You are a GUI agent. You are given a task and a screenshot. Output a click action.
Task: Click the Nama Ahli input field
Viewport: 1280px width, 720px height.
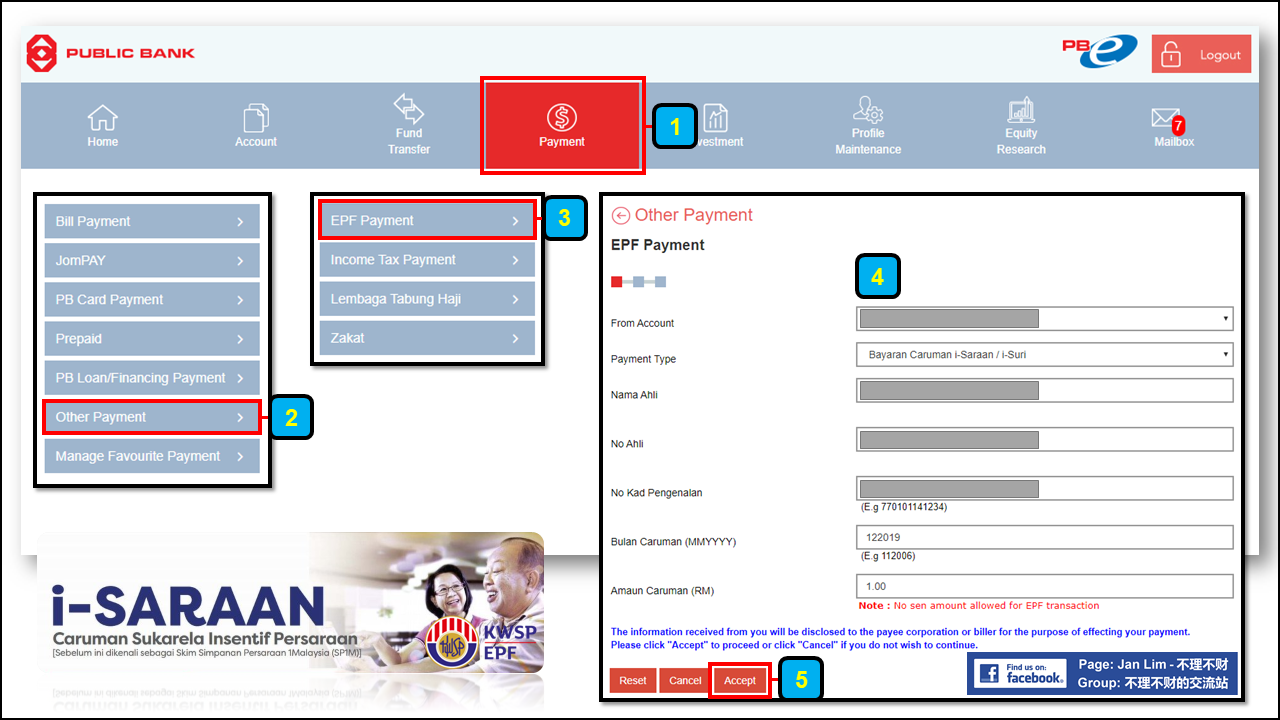point(1045,390)
